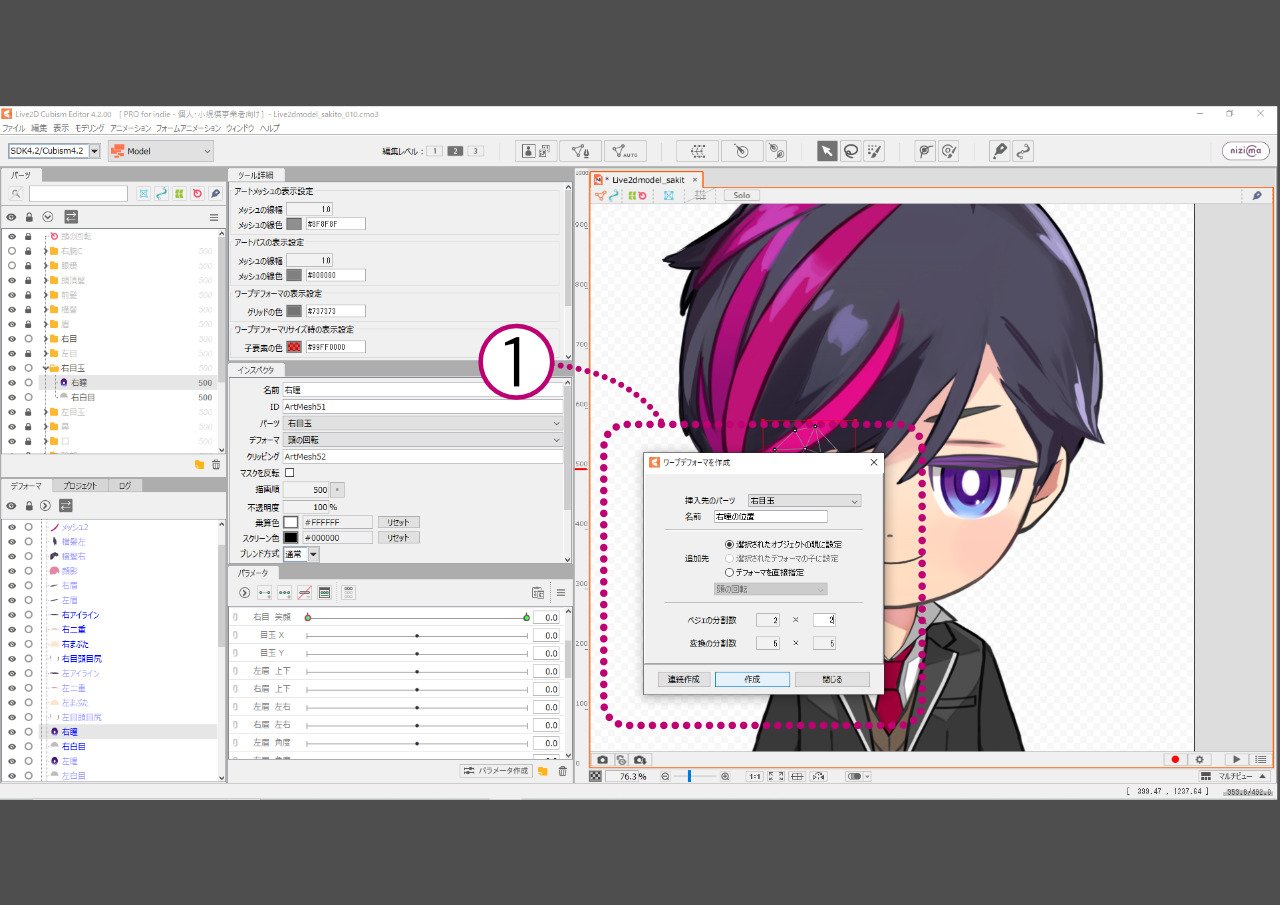
Task: Click zoom-in magnifier next to zoom slider
Action: tap(725, 776)
